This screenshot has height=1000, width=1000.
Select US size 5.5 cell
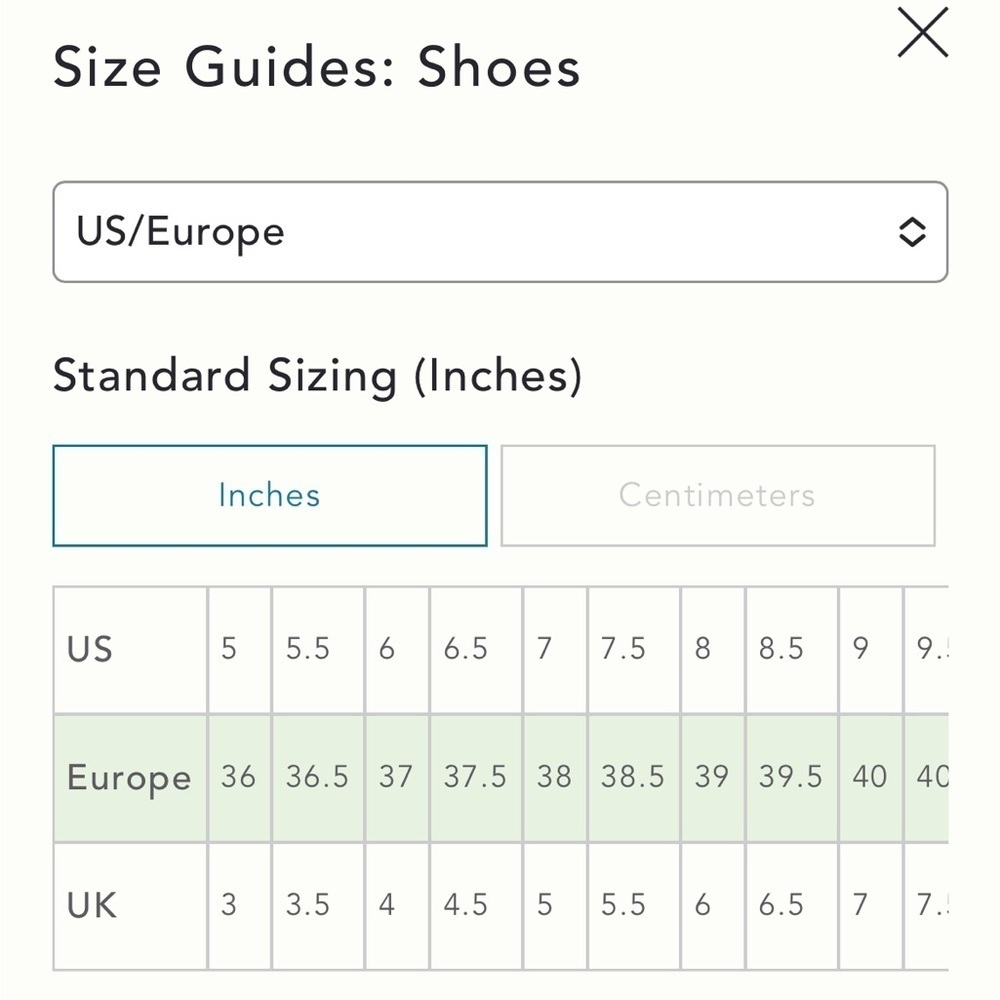click(x=318, y=649)
